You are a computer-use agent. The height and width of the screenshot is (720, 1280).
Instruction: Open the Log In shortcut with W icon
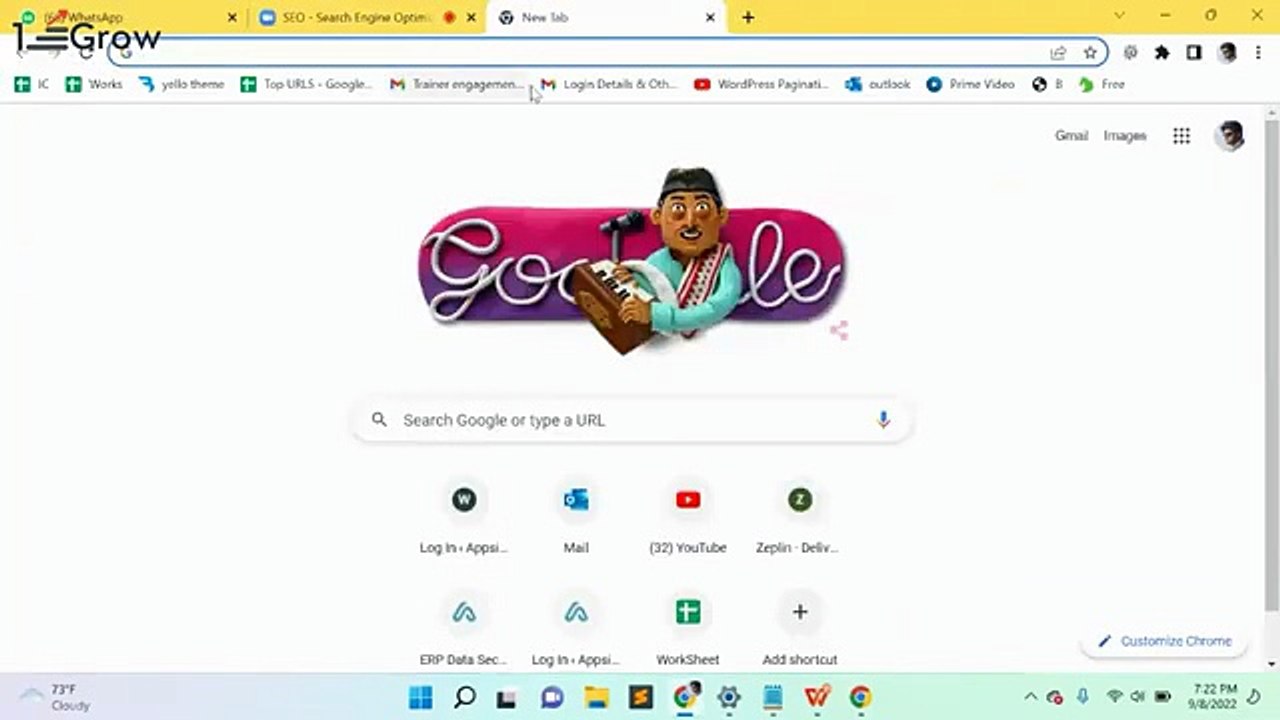pyautogui.click(x=464, y=517)
